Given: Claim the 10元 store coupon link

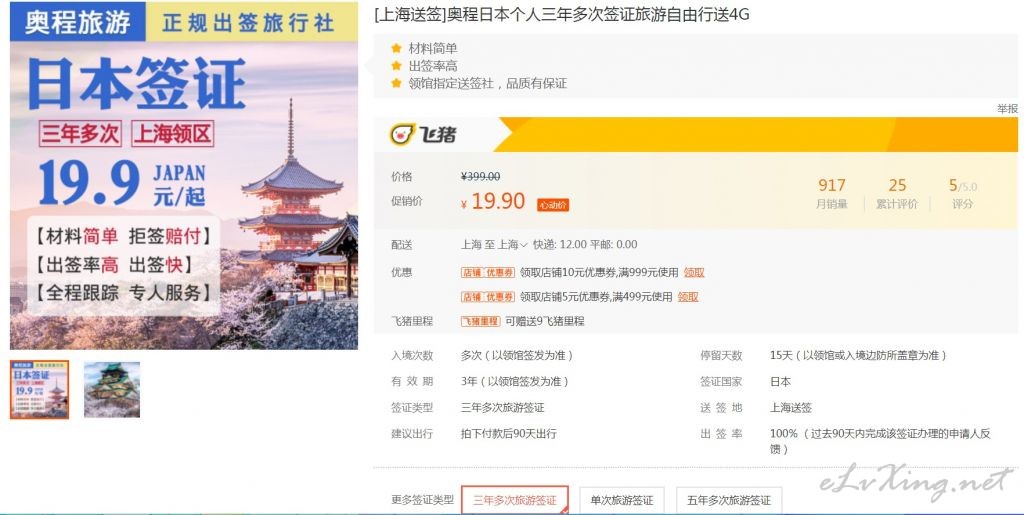Looking at the screenshot, I should [694, 272].
